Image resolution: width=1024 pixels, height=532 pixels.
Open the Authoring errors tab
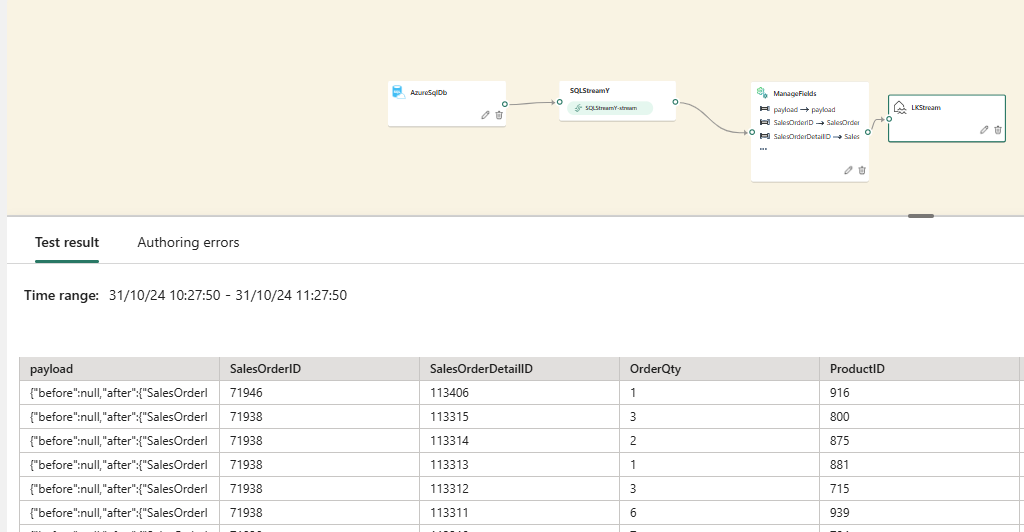(x=188, y=242)
